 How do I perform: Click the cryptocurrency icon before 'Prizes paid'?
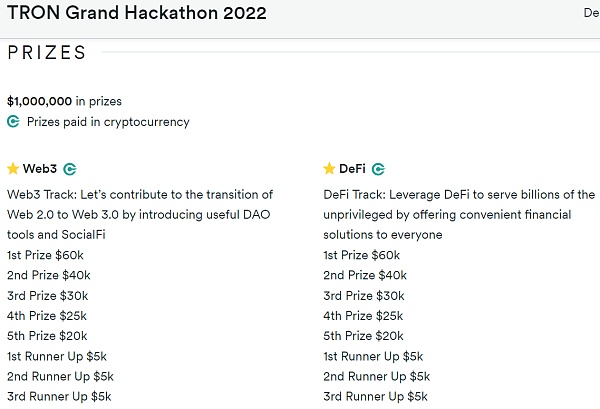tap(13, 122)
